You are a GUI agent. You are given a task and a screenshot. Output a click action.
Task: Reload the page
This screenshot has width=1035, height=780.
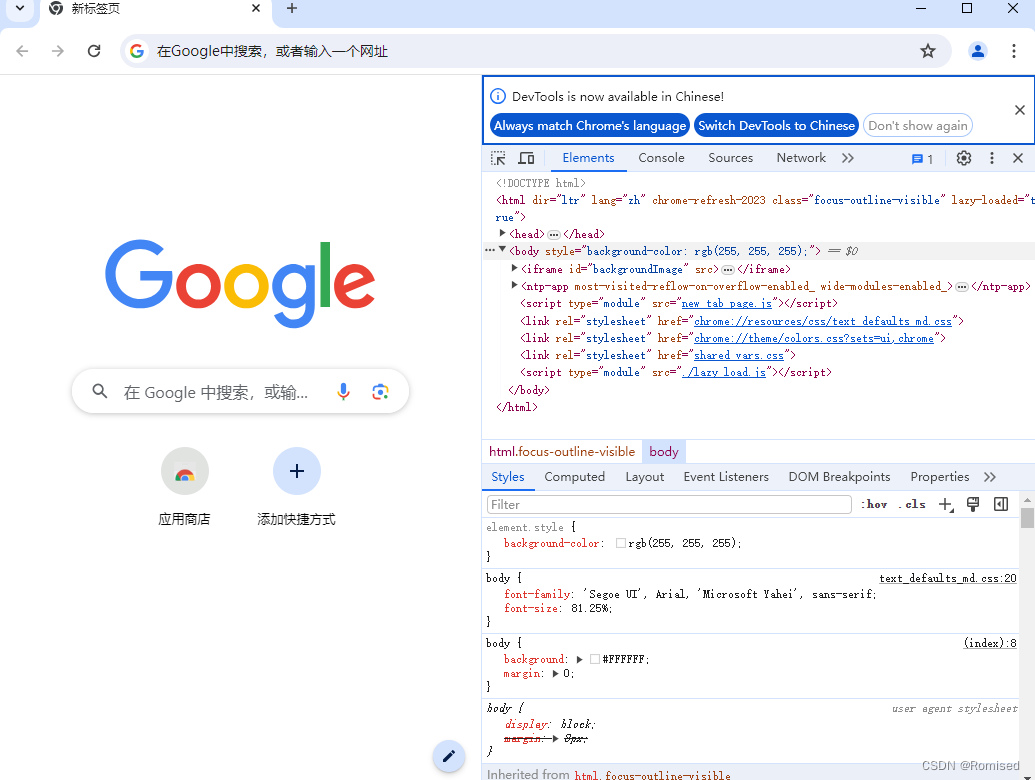click(x=94, y=51)
